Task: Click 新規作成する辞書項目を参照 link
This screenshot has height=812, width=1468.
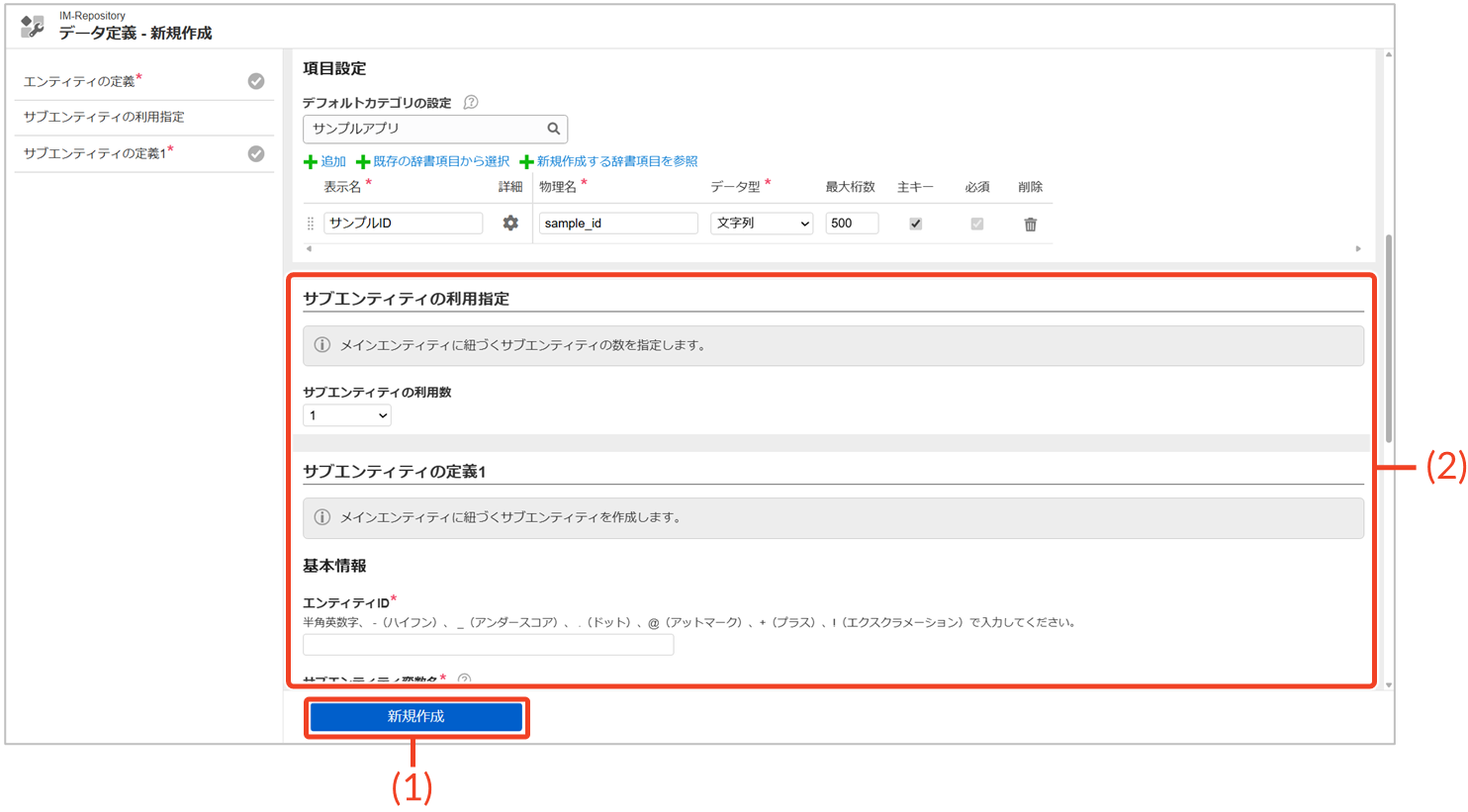Action: pos(616,161)
